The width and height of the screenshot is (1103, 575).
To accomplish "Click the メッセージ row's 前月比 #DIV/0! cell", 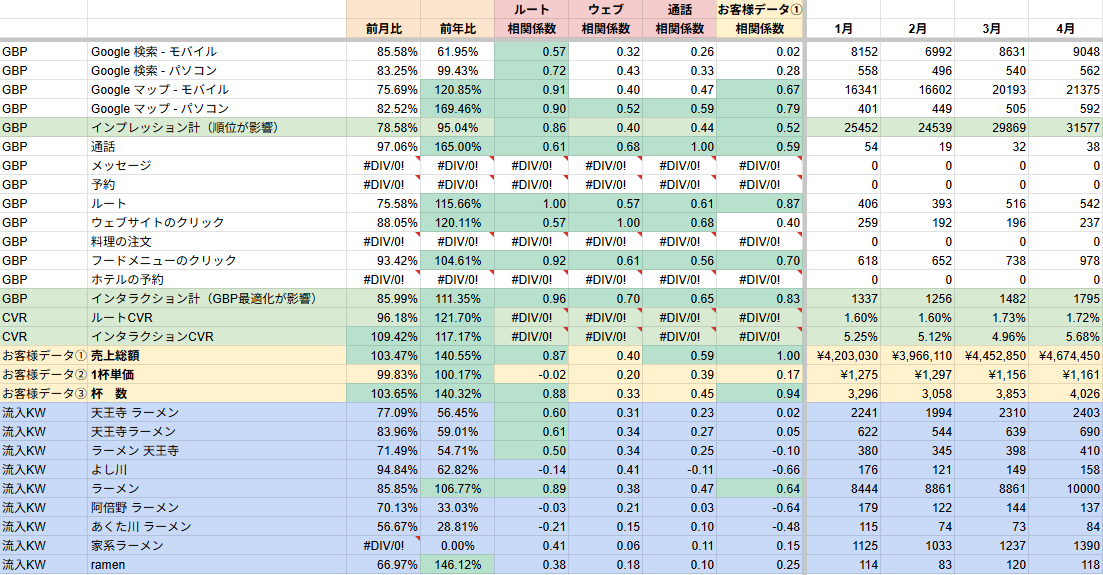I will [383, 166].
